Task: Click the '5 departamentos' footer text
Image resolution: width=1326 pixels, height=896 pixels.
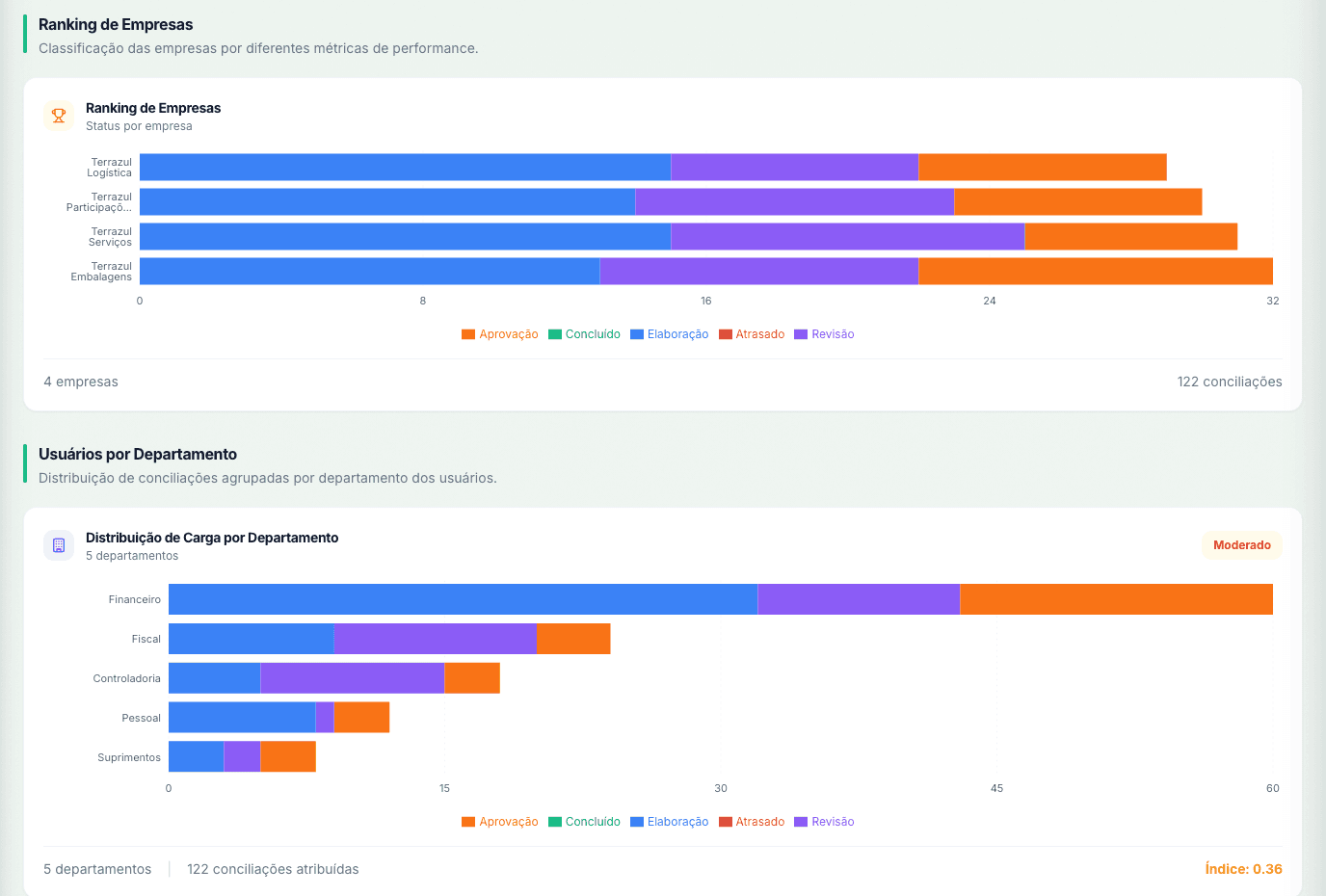Action: coord(97,869)
